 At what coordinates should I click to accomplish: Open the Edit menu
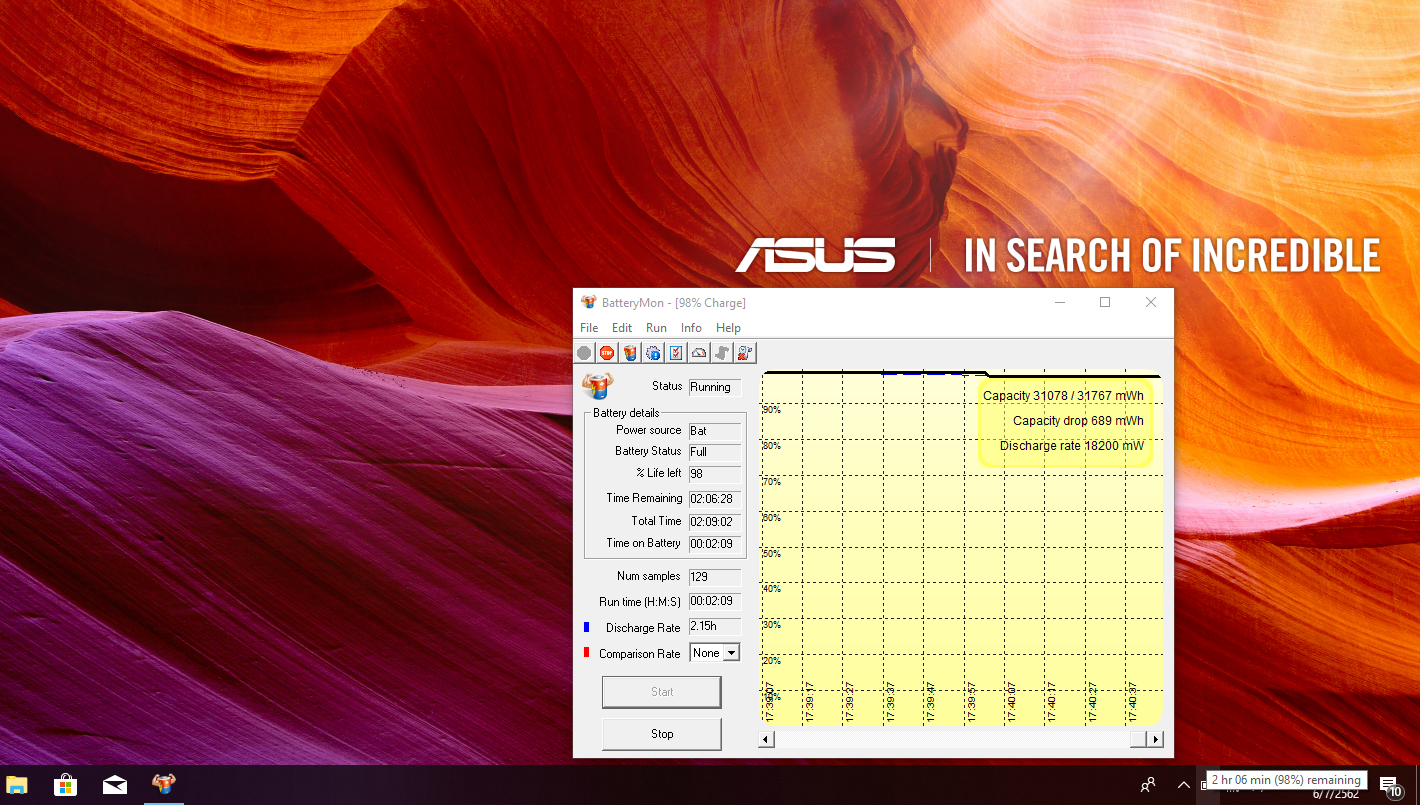(622, 328)
